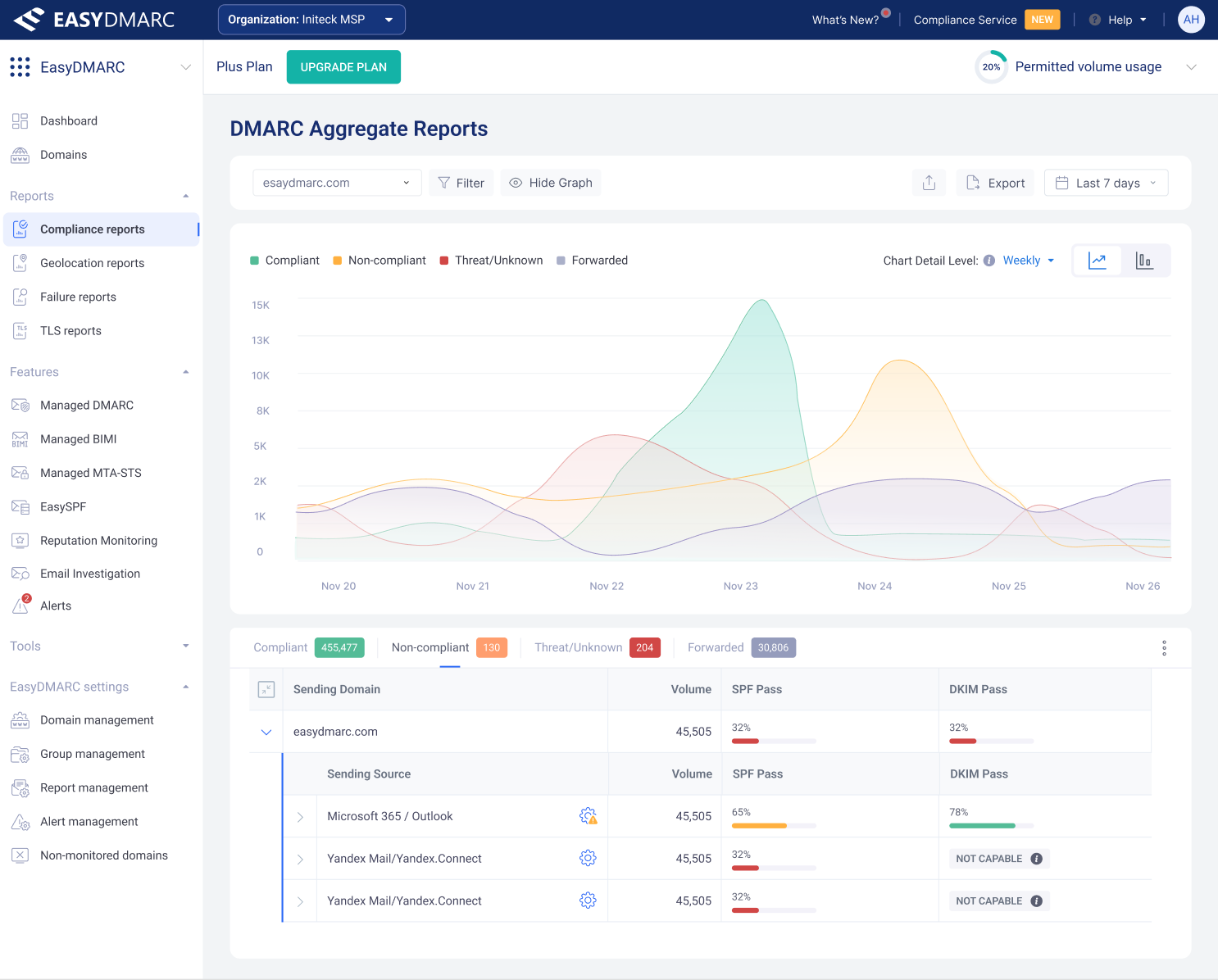Open settings gear for Microsoft 365 / Outlook

coord(588,816)
